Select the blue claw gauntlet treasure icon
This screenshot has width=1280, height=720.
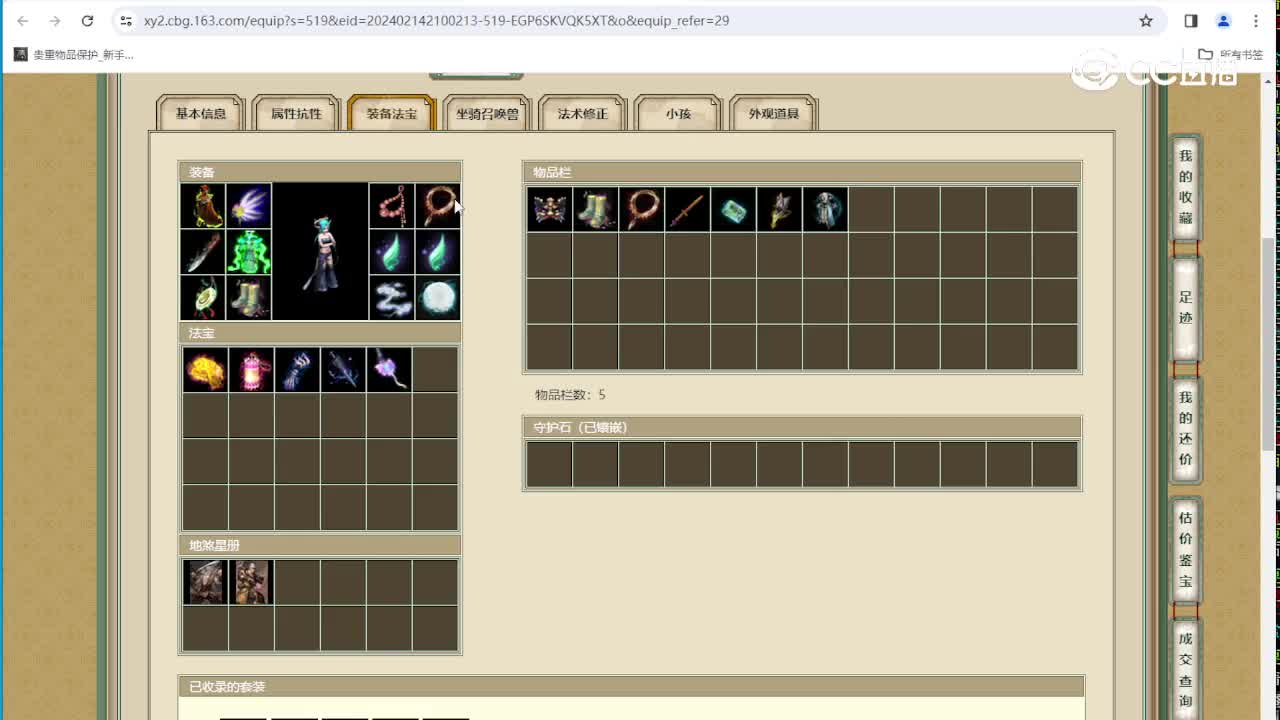click(x=297, y=370)
